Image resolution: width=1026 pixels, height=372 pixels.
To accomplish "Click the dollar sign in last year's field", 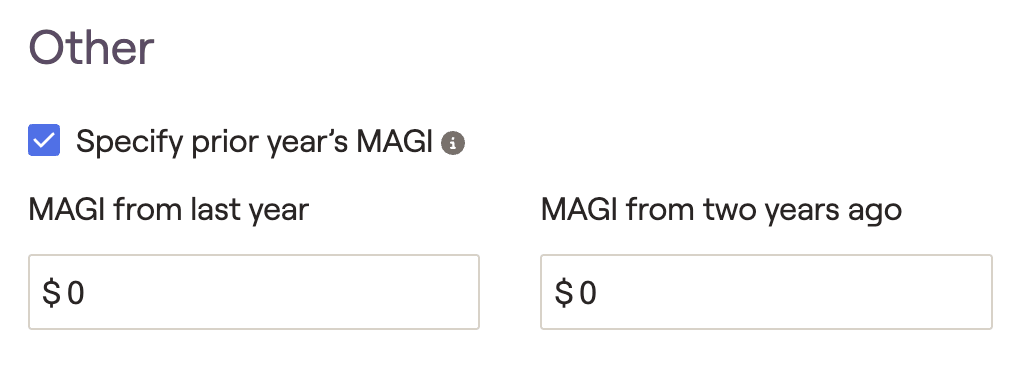I will (x=51, y=292).
